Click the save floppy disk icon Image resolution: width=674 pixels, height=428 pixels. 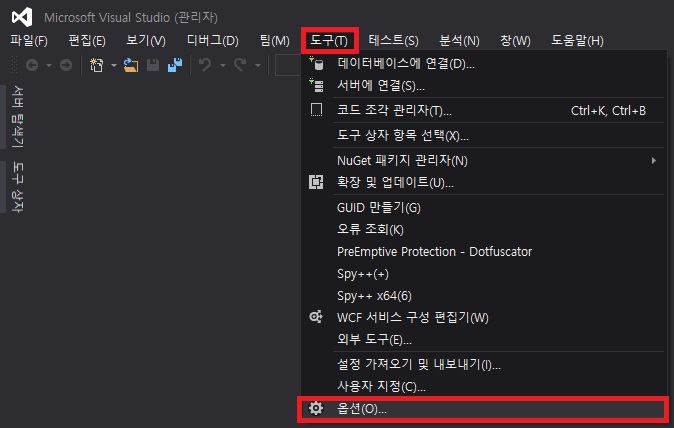point(153,65)
